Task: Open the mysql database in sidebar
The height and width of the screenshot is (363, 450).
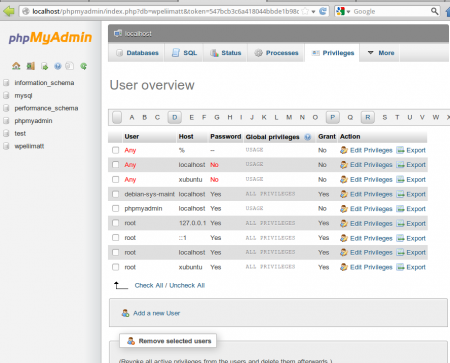Action: (x=23, y=95)
